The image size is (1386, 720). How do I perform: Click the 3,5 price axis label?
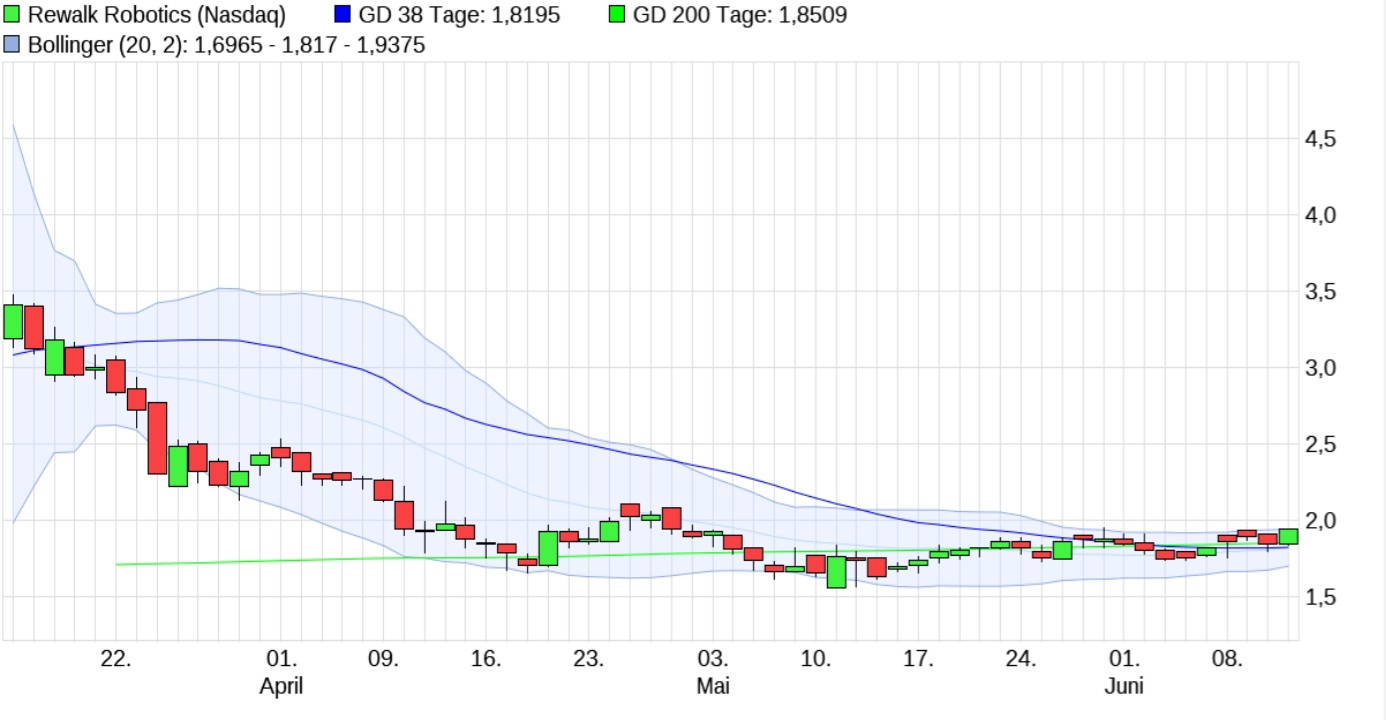(x=1322, y=292)
